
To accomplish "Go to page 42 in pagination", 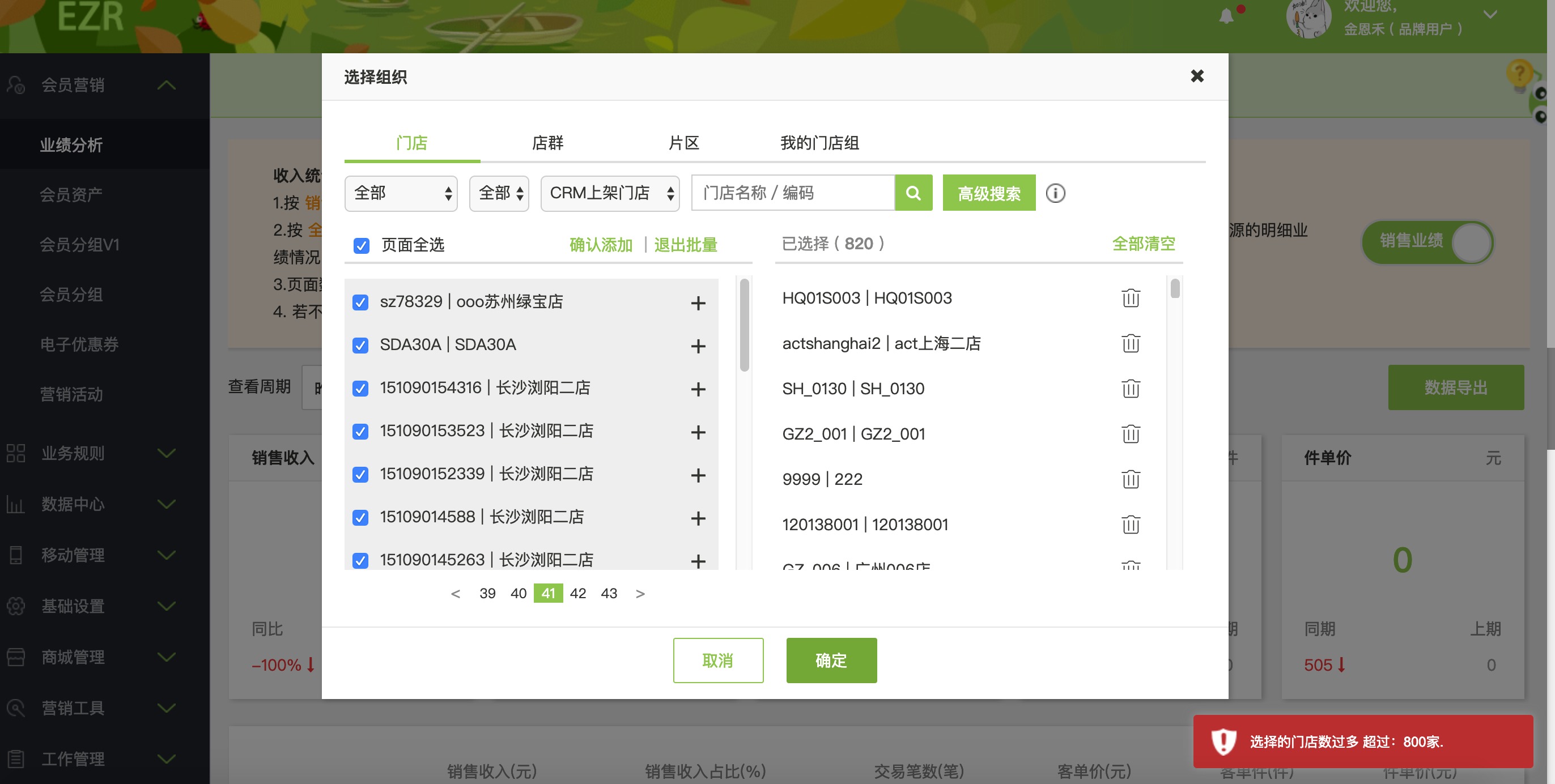I will click(577, 593).
